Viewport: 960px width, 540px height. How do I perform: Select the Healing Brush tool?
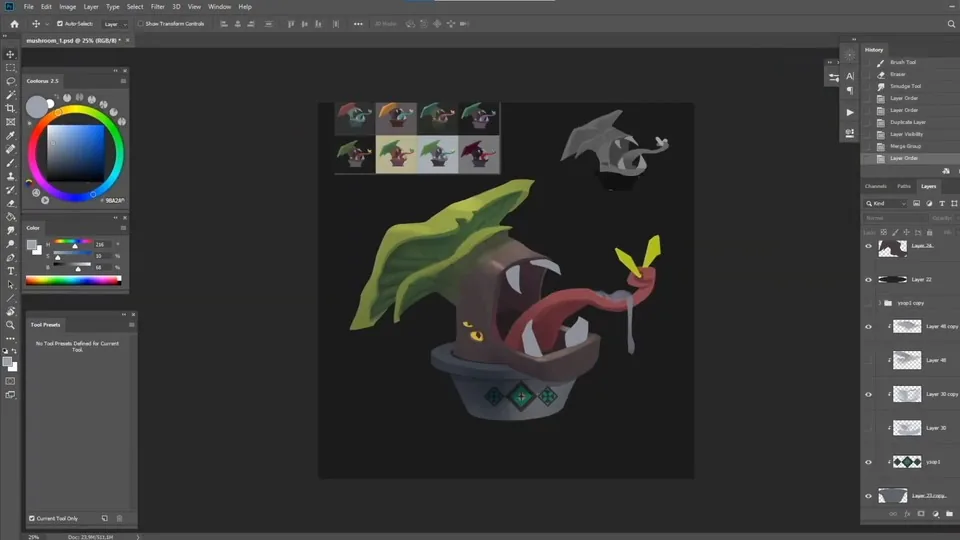10,149
